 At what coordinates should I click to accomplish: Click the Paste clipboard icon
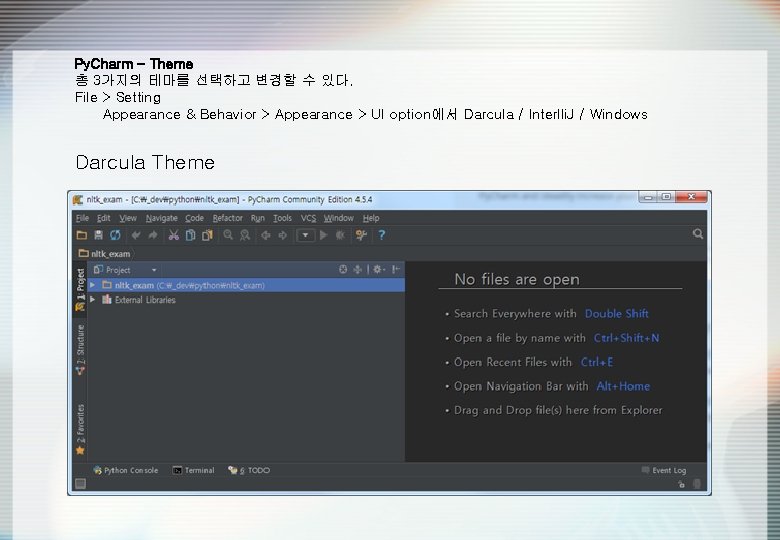click(207, 235)
